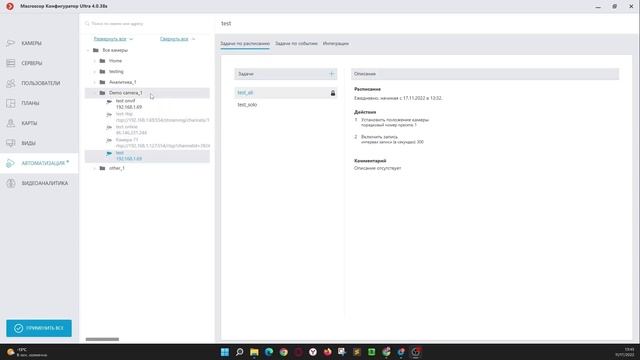Select the test_all task
This screenshot has height=360, width=640.
click(x=286, y=93)
